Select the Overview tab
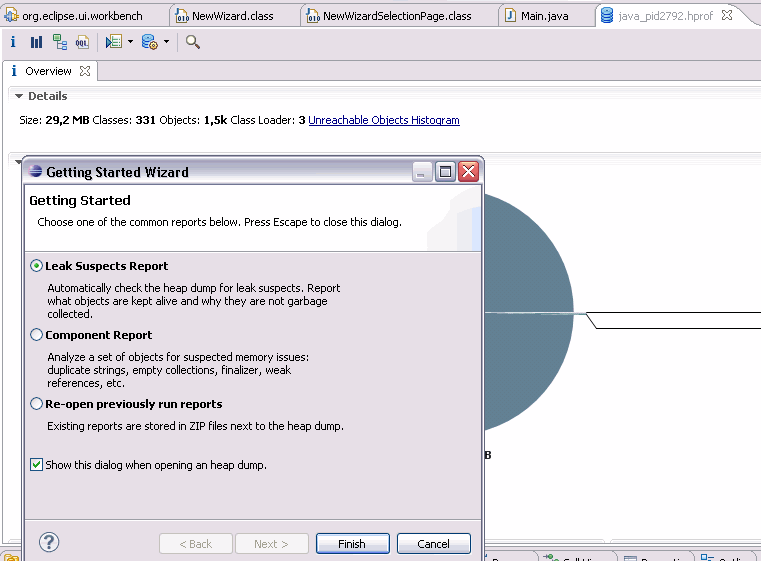This screenshot has height=561, width=761. tap(48, 71)
